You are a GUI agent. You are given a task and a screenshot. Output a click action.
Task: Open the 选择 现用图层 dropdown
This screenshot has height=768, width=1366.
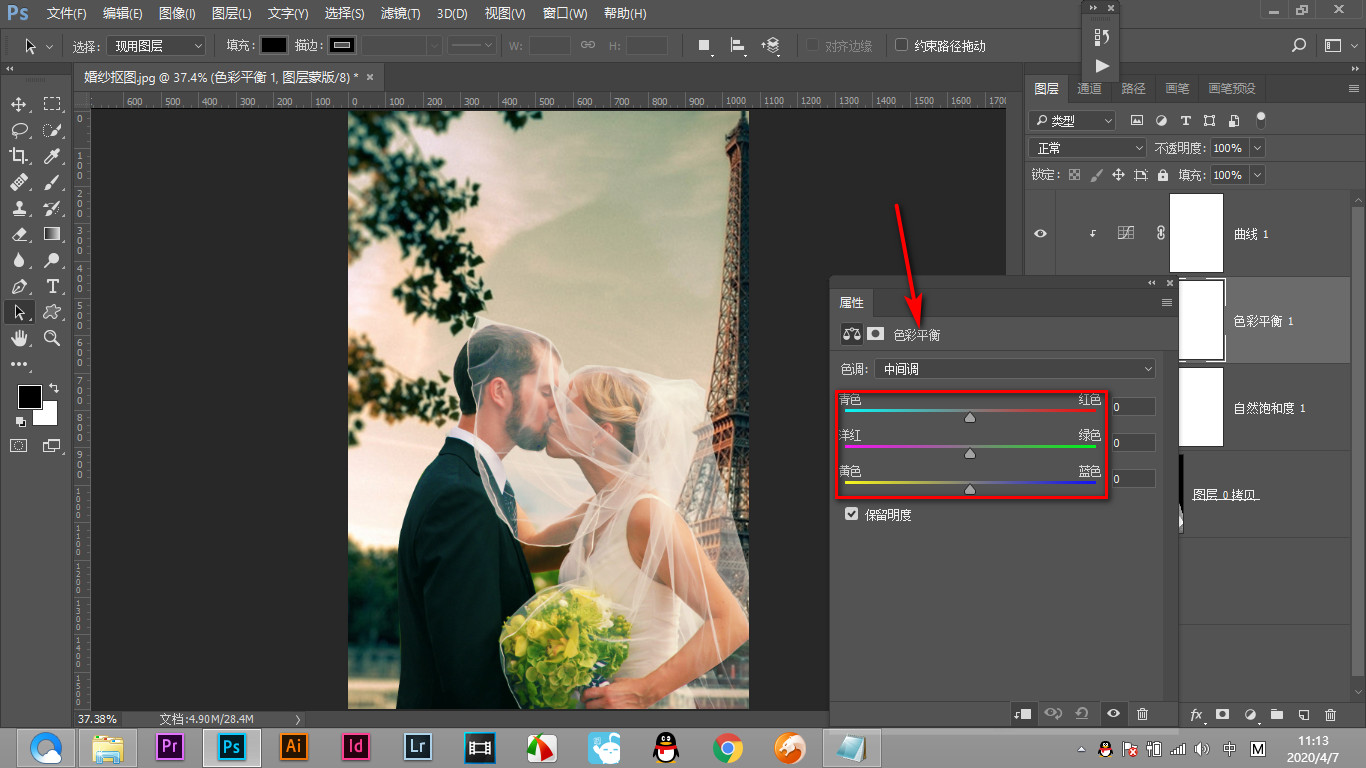coord(156,46)
